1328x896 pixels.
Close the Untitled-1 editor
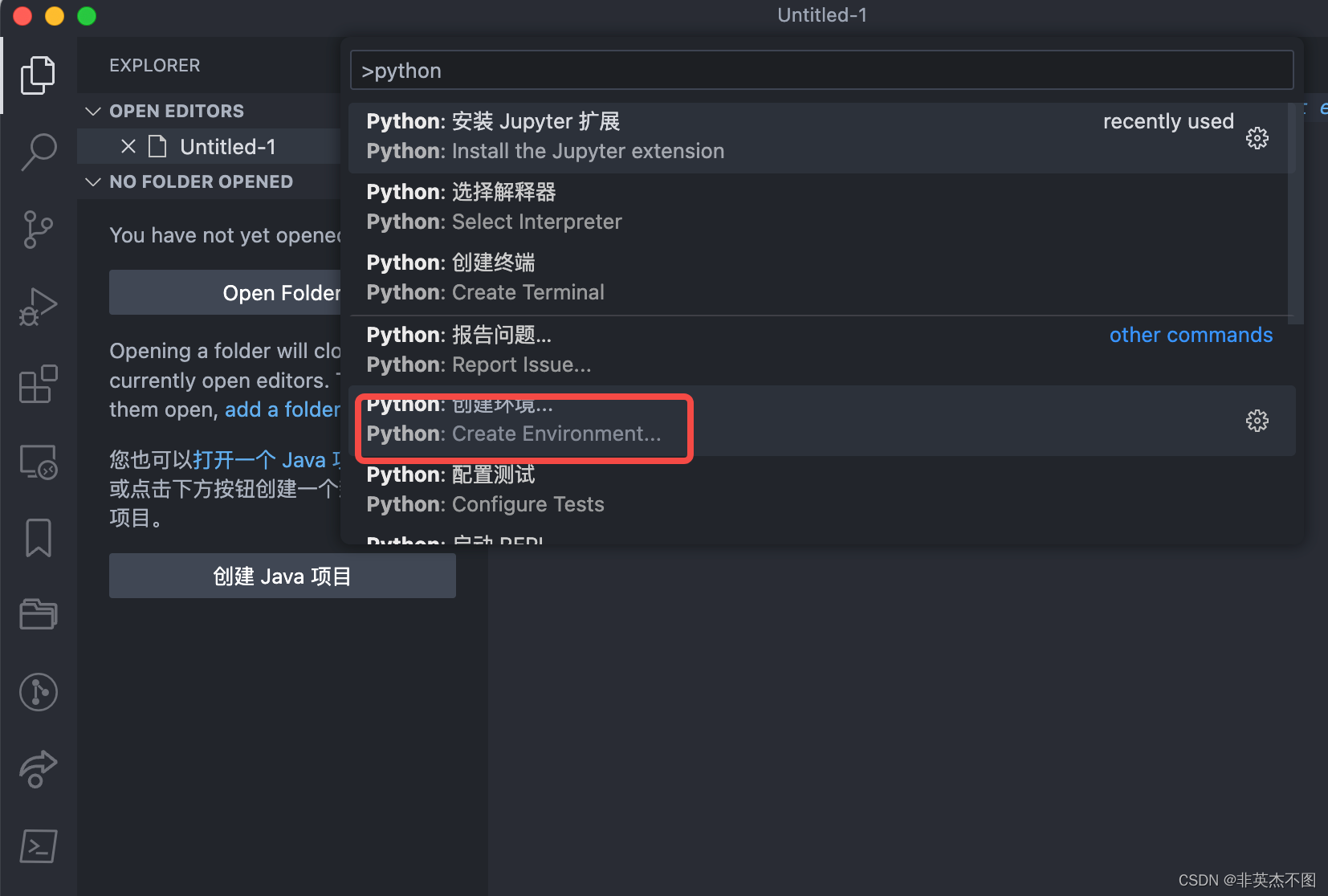click(128, 146)
